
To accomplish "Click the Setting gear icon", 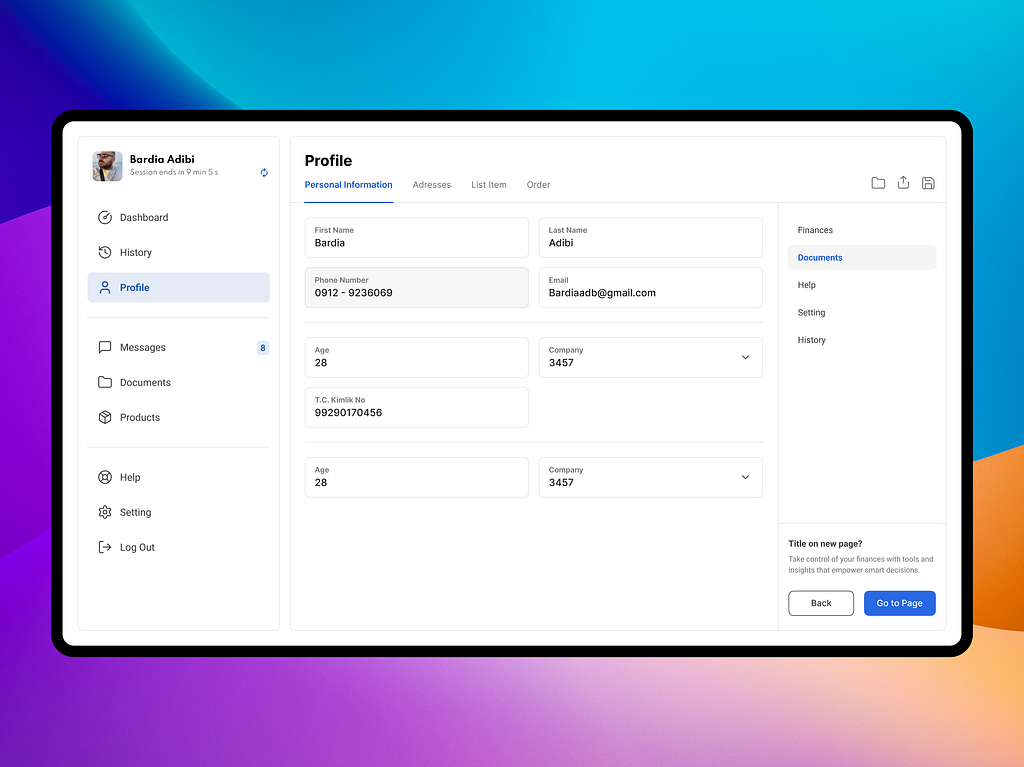I will pyautogui.click(x=104, y=512).
